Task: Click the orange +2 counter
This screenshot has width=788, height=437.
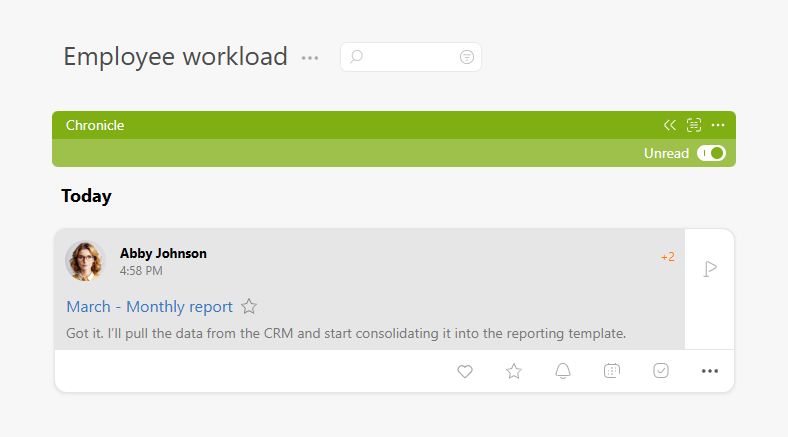Action: [x=667, y=257]
